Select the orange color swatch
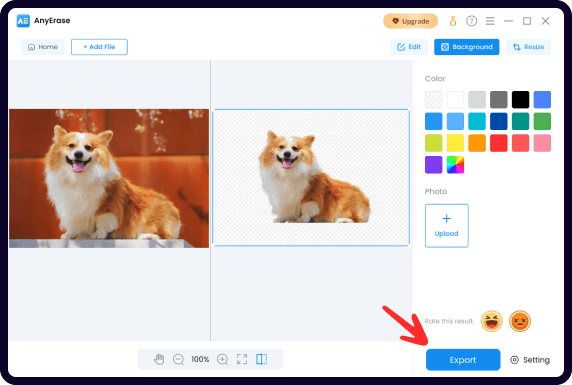Screen dimensions: 572x385 click(477, 143)
